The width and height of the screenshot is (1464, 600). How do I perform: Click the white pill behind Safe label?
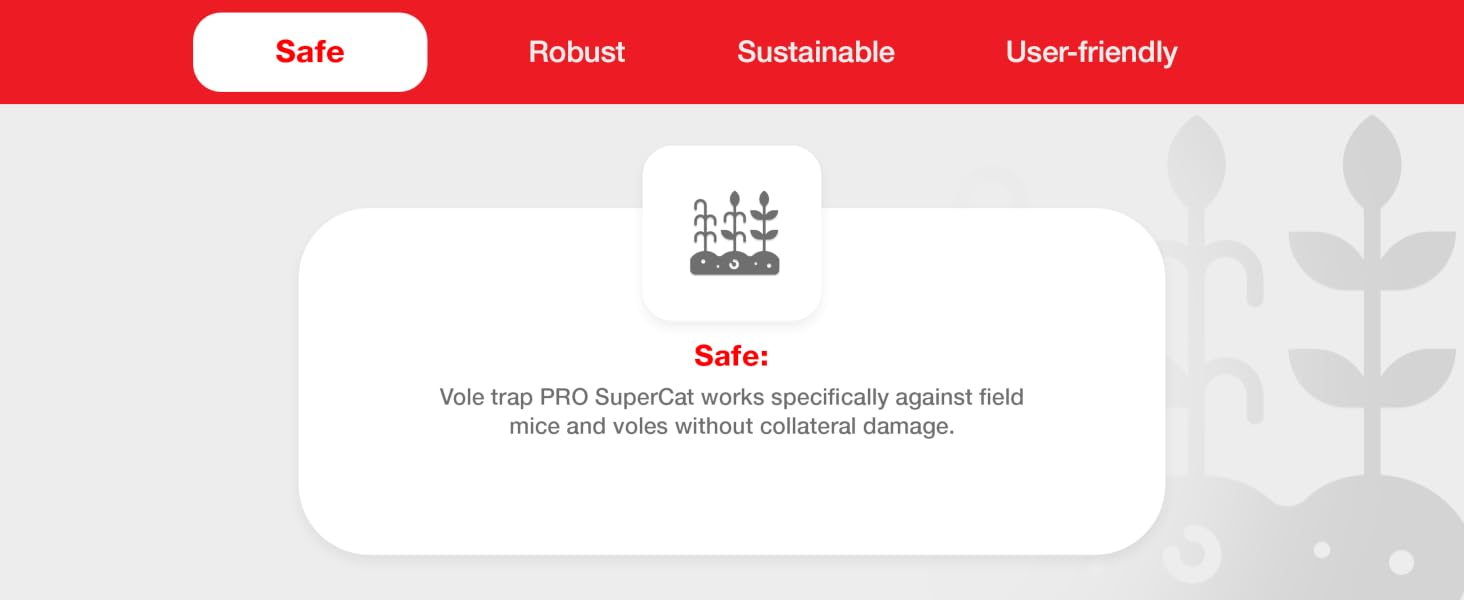[310, 52]
